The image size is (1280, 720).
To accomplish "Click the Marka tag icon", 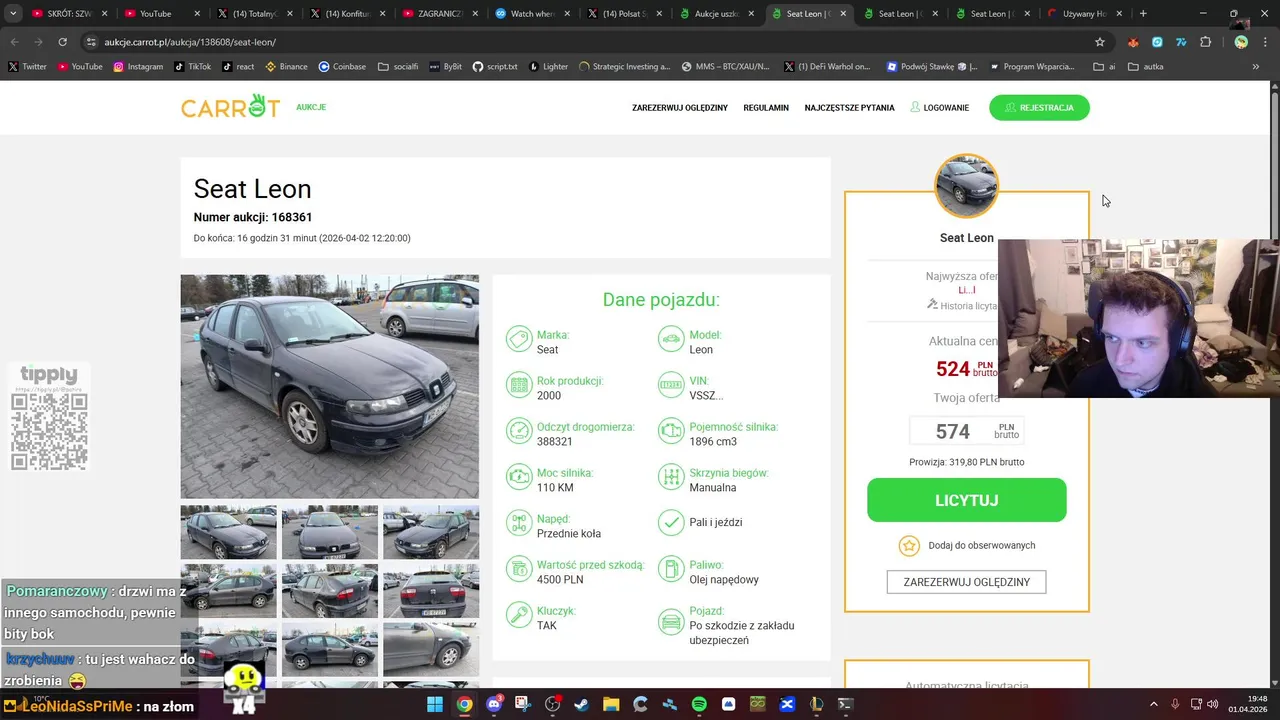I will click(x=519, y=339).
